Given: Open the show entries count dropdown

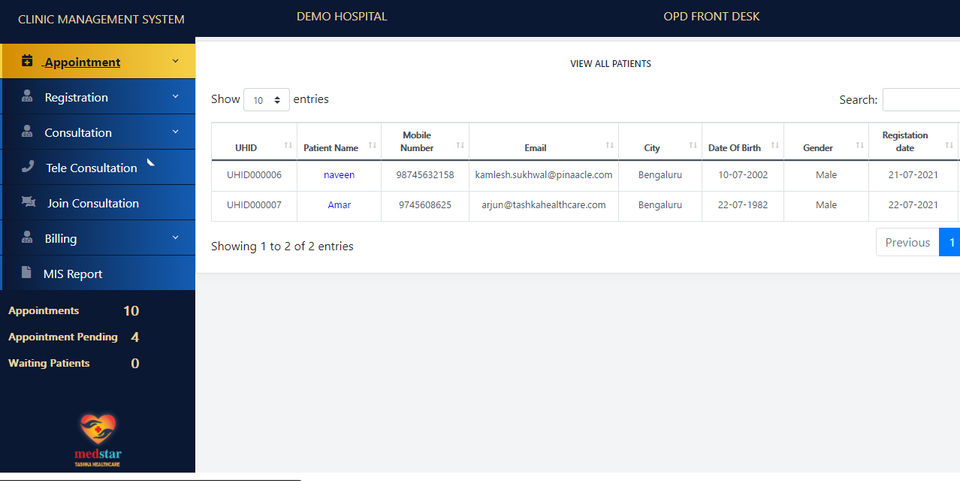Looking at the screenshot, I should point(266,100).
